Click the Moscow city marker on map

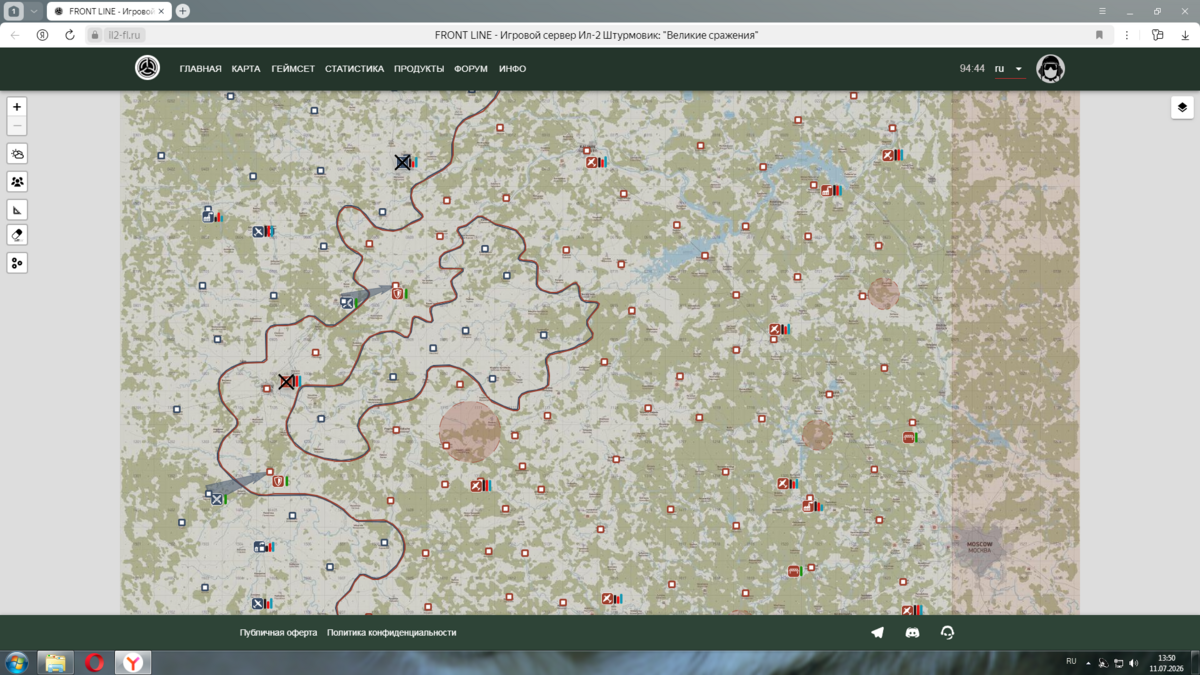[979, 547]
